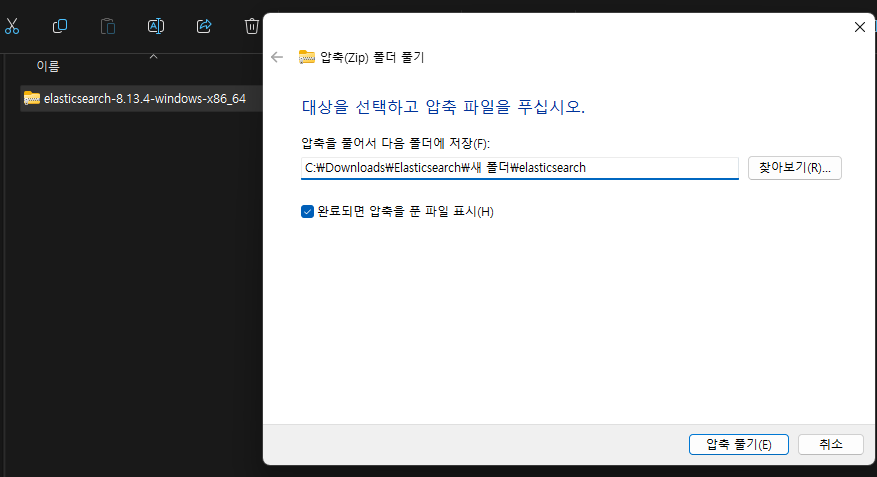Viewport: 877px width, 477px height.
Task: Click the Copy icon in Explorer toolbar
Action: 60,26
